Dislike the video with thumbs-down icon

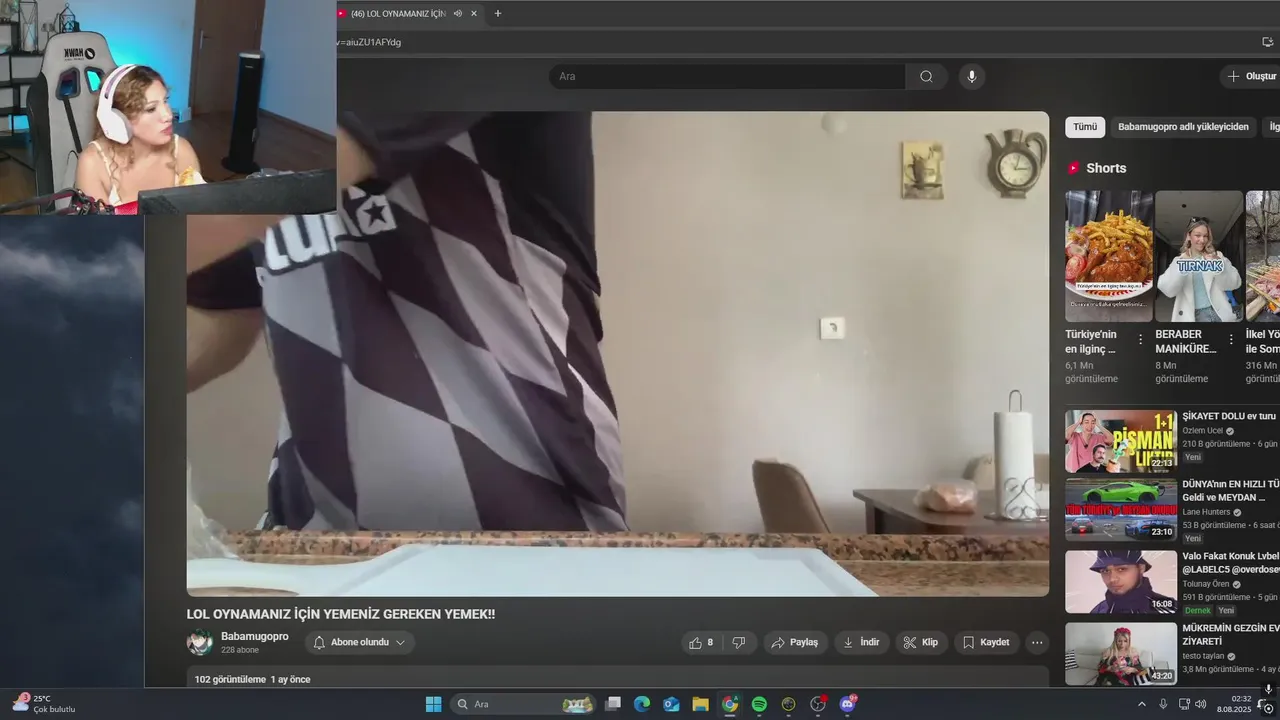click(739, 642)
